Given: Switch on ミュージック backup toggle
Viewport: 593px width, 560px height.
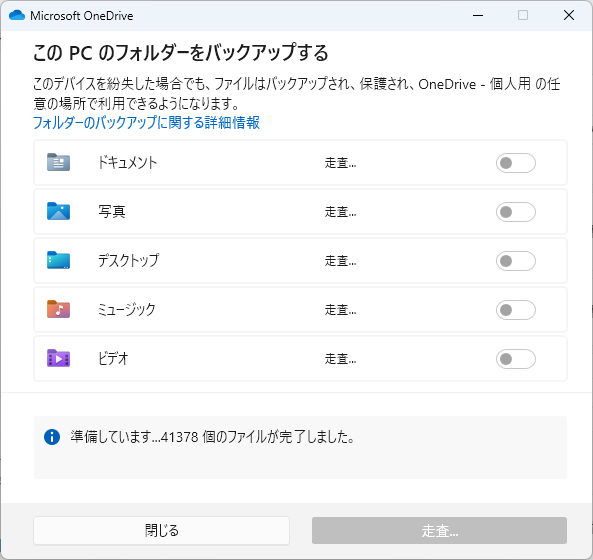Looking at the screenshot, I should point(515,310).
